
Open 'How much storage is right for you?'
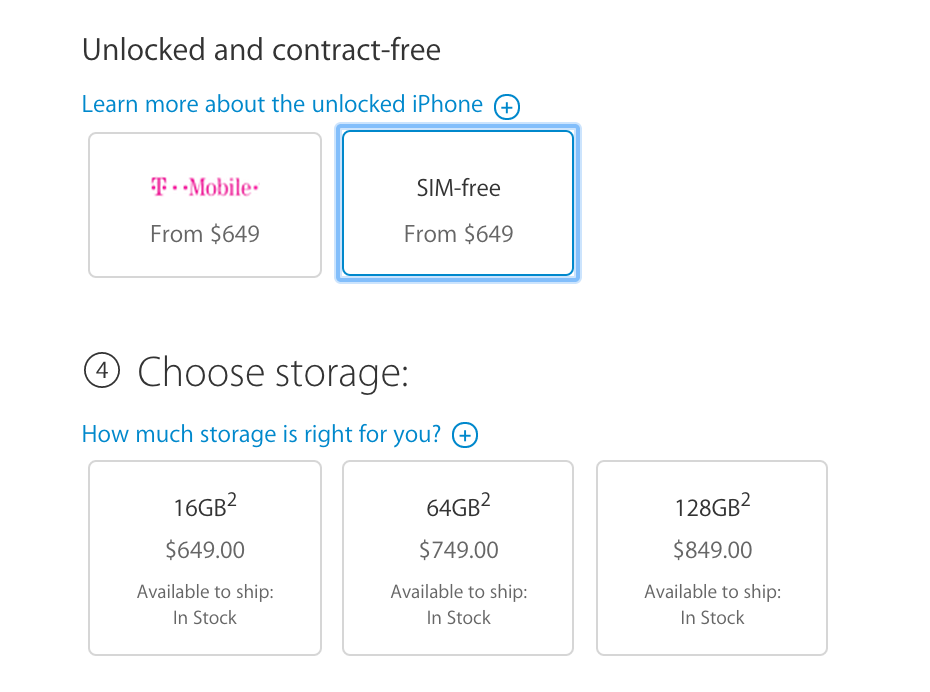(261, 434)
